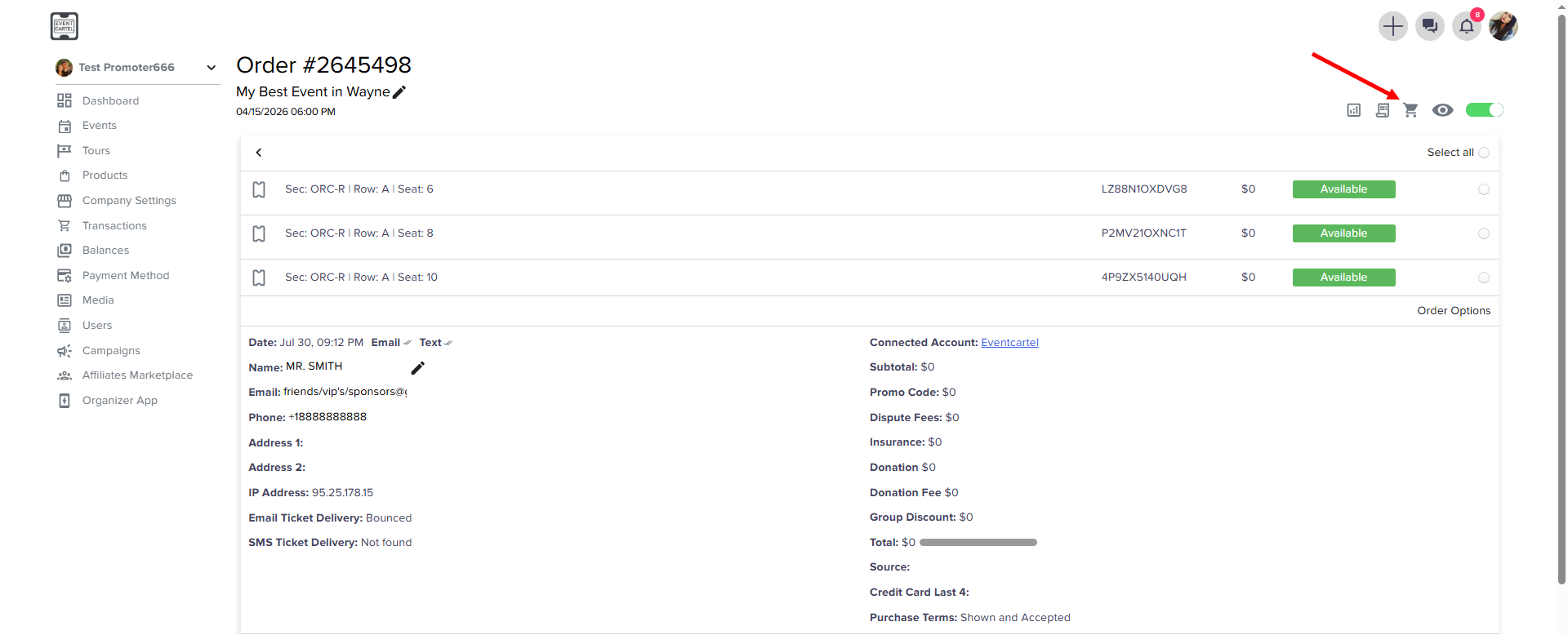The height and width of the screenshot is (635, 1568).
Task: Click ticket code 4P9ZX5140UQH
Action: (1144, 278)
